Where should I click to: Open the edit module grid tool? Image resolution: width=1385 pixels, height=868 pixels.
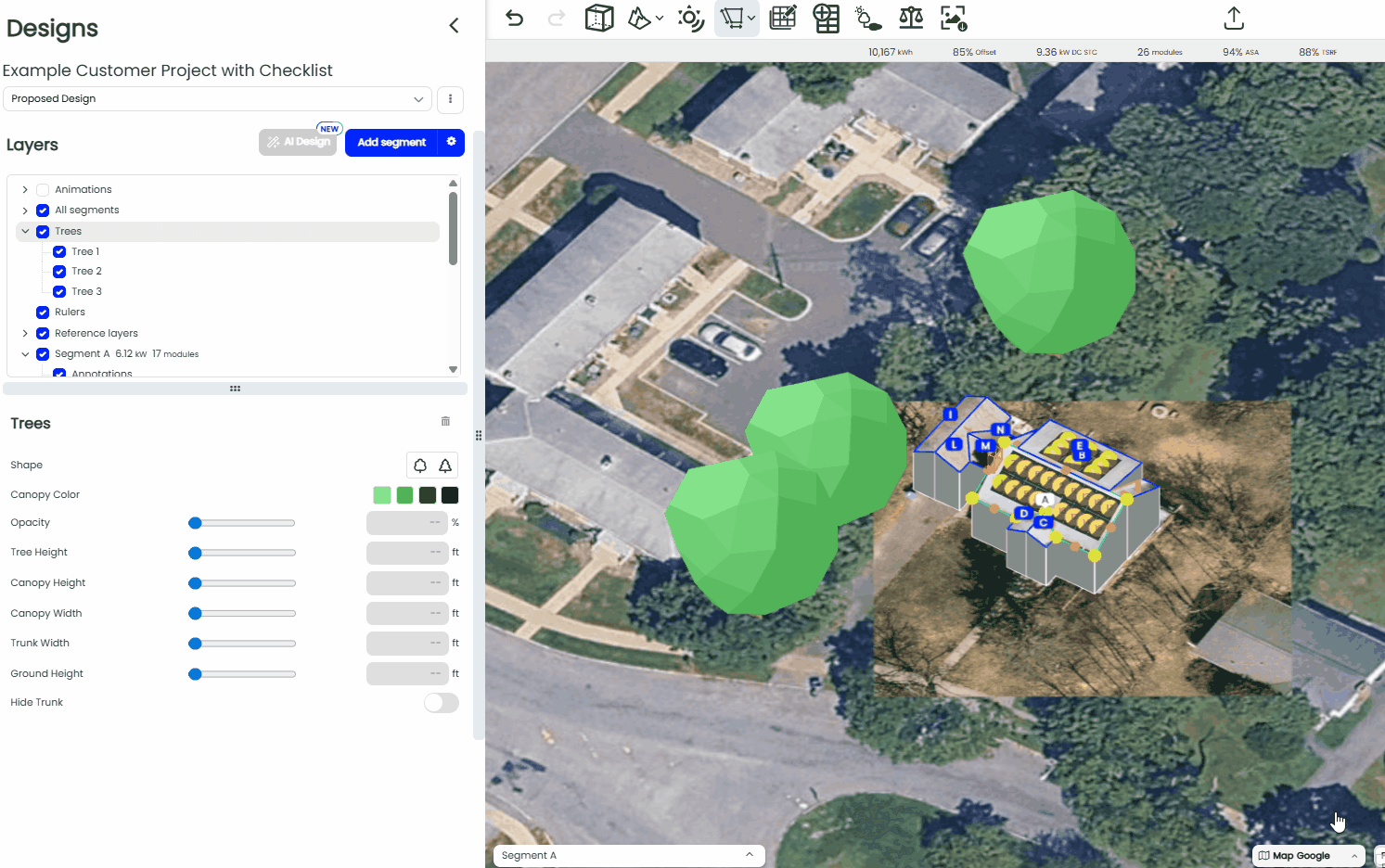click(x=783, y=18)
